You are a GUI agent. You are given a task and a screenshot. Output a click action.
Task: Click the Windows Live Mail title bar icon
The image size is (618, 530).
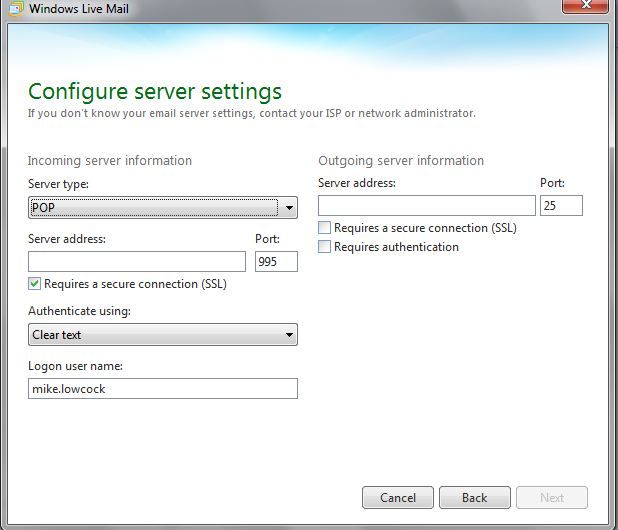[x=16, y=8]
